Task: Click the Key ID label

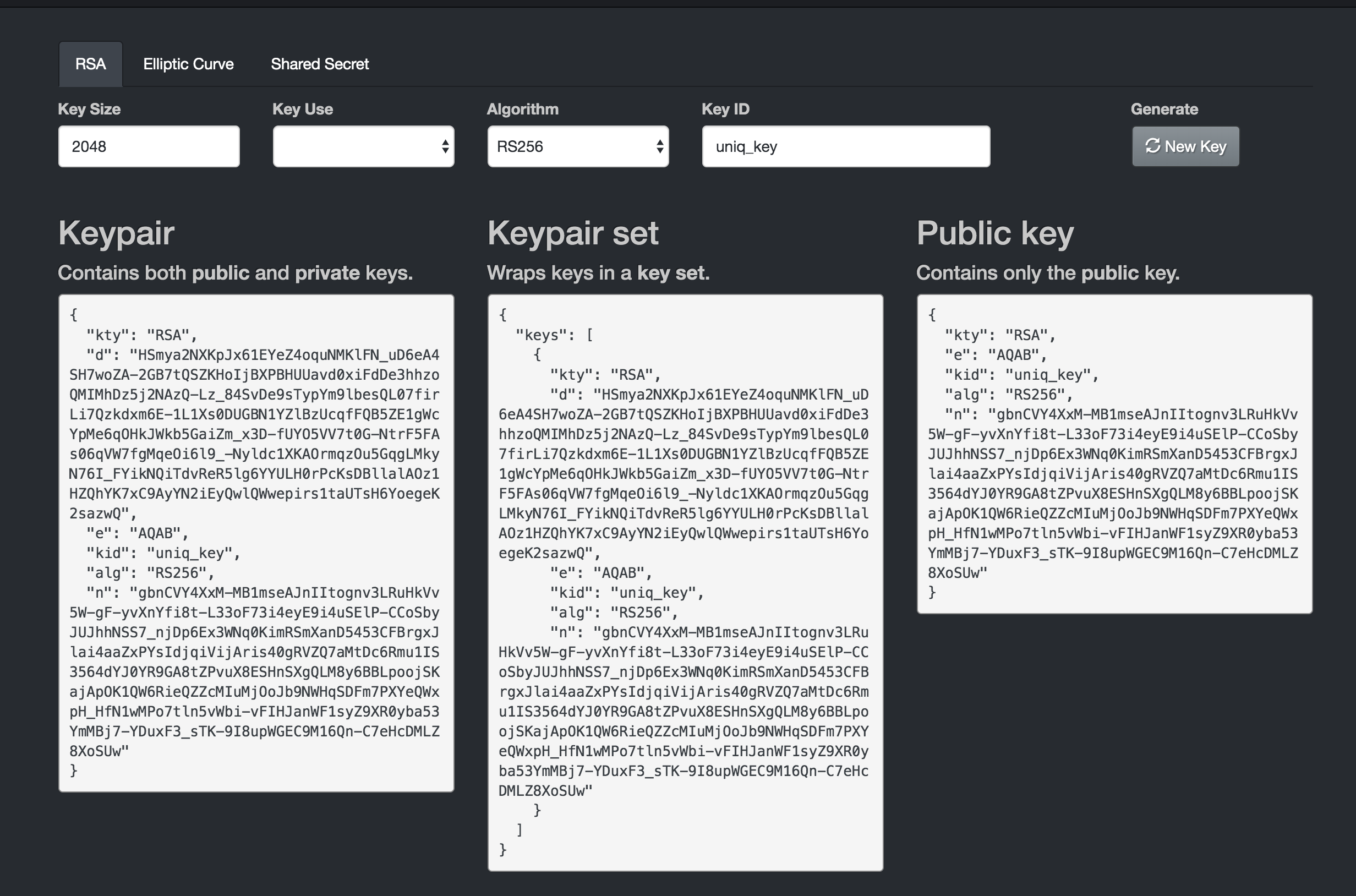Action: (725, 109)
